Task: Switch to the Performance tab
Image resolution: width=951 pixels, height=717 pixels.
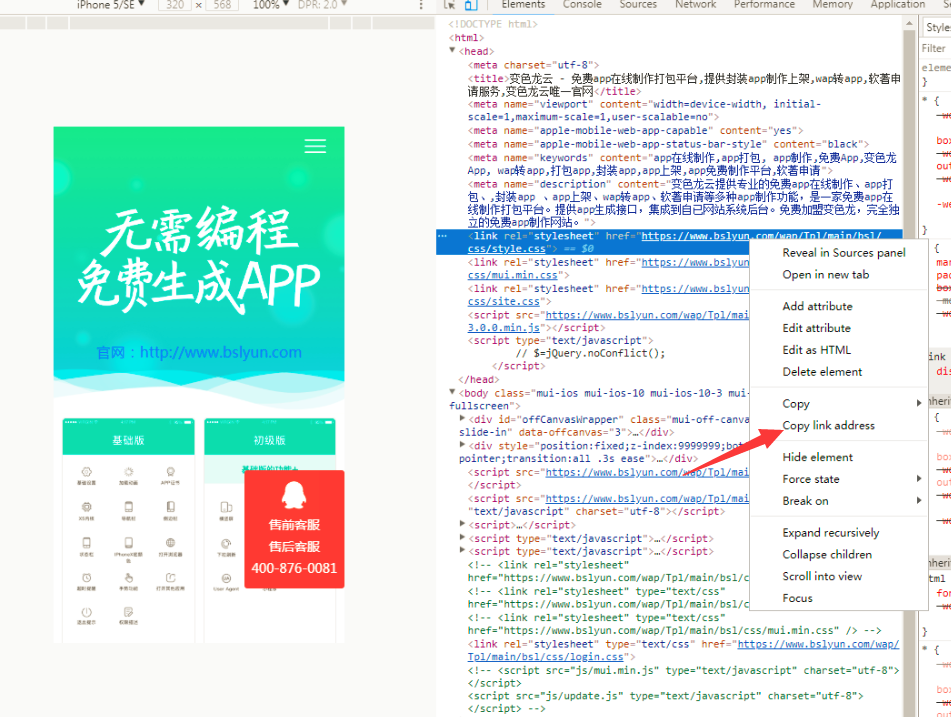Action: coord(764,5)
